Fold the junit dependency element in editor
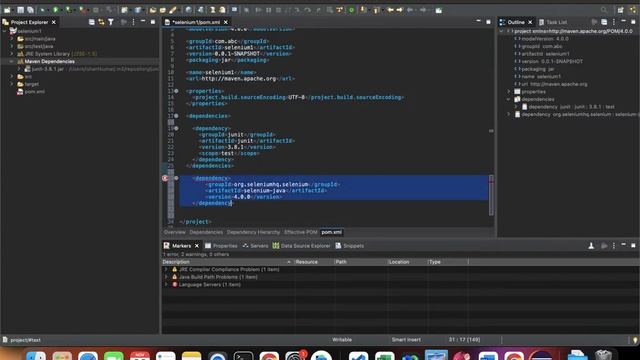 176,128
